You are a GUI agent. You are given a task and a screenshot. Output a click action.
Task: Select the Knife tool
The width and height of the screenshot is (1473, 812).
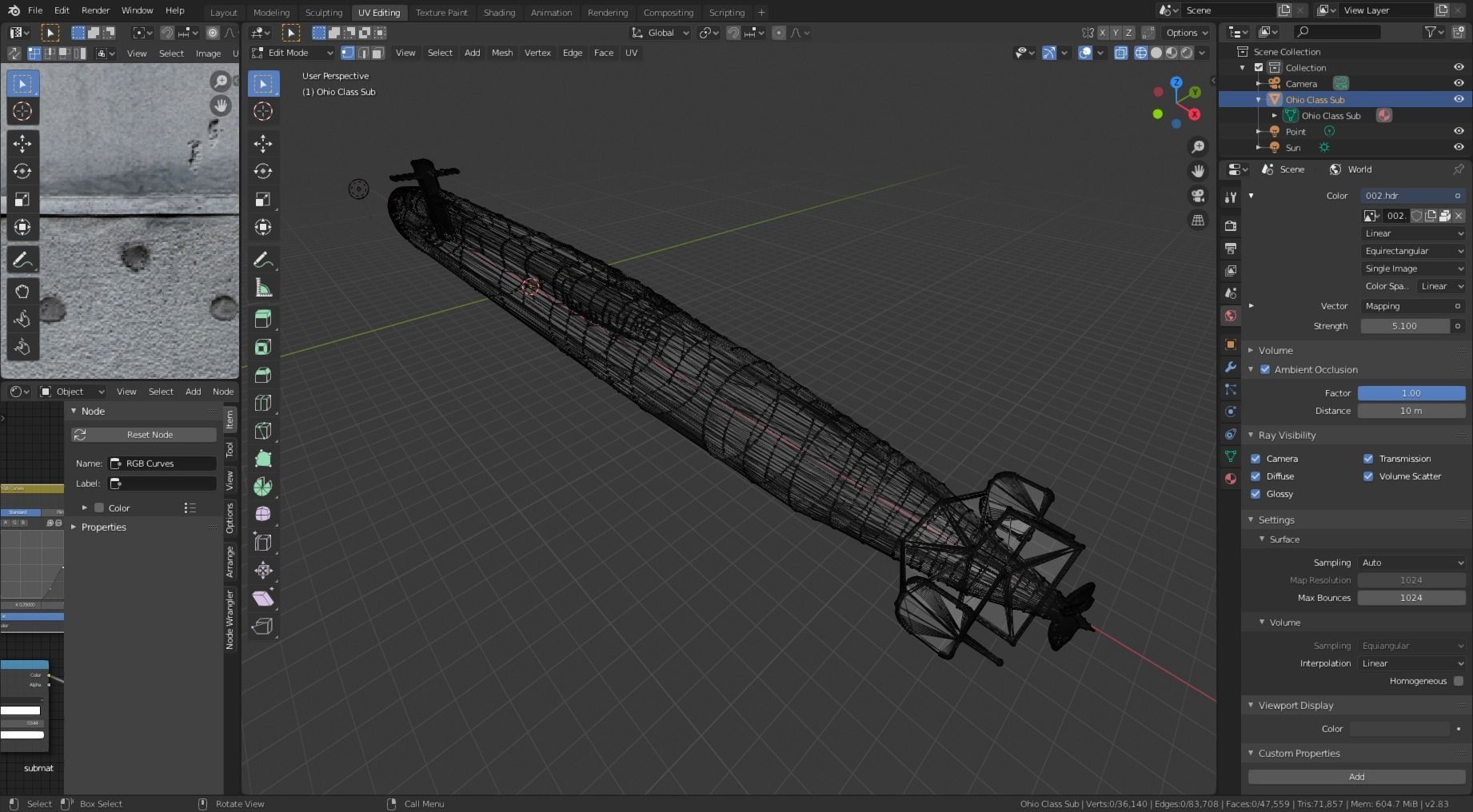(263, 431)
